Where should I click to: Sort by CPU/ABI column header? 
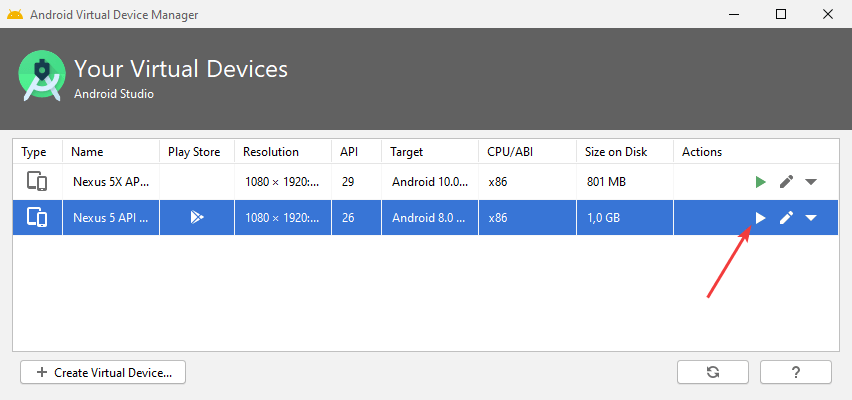(x=512, y=152)
